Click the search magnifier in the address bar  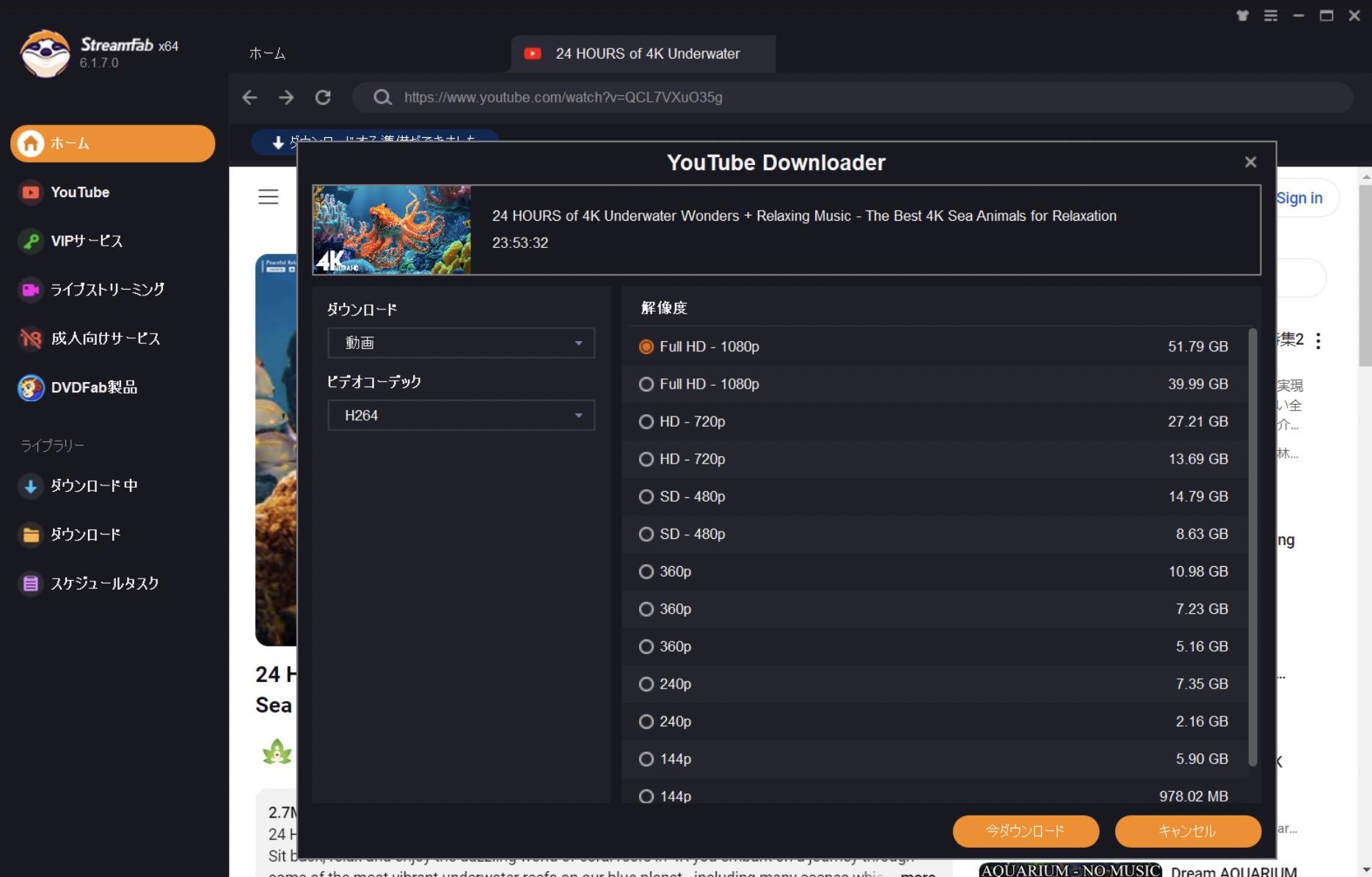coord(382,98)
